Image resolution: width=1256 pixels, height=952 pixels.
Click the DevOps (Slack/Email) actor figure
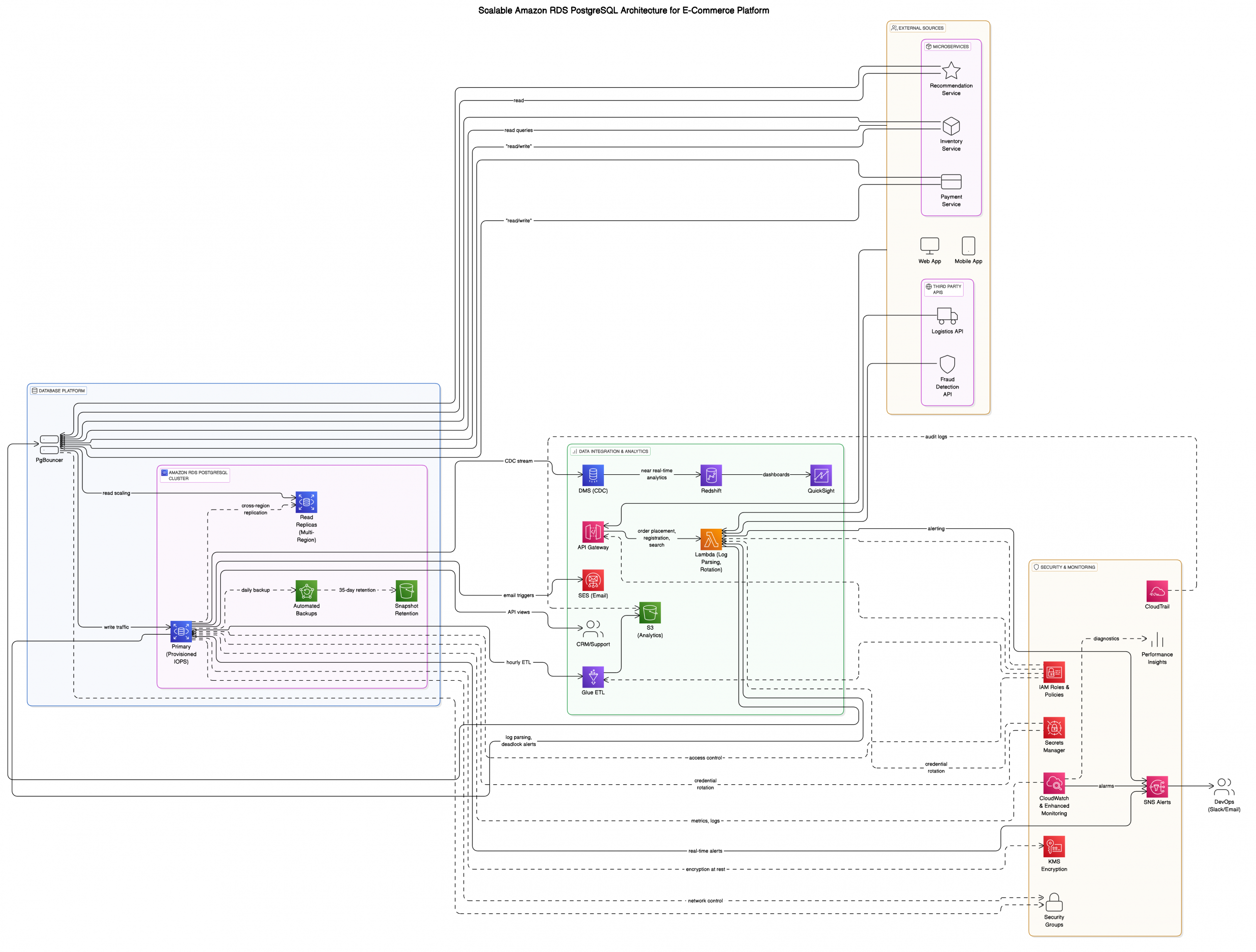(x=1224, y=786)
